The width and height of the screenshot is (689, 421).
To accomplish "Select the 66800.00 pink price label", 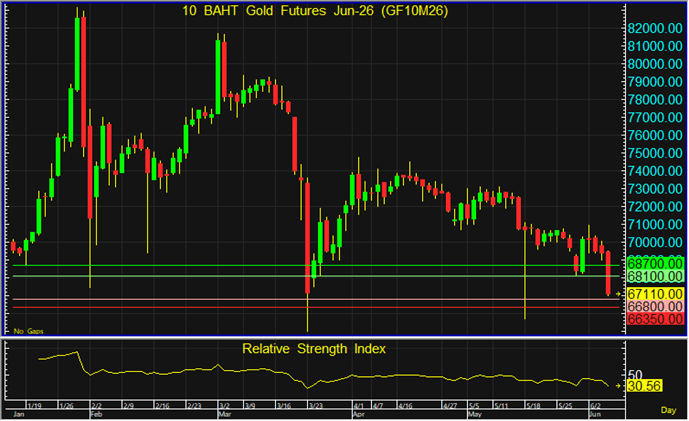I will (x=655, y=306).
